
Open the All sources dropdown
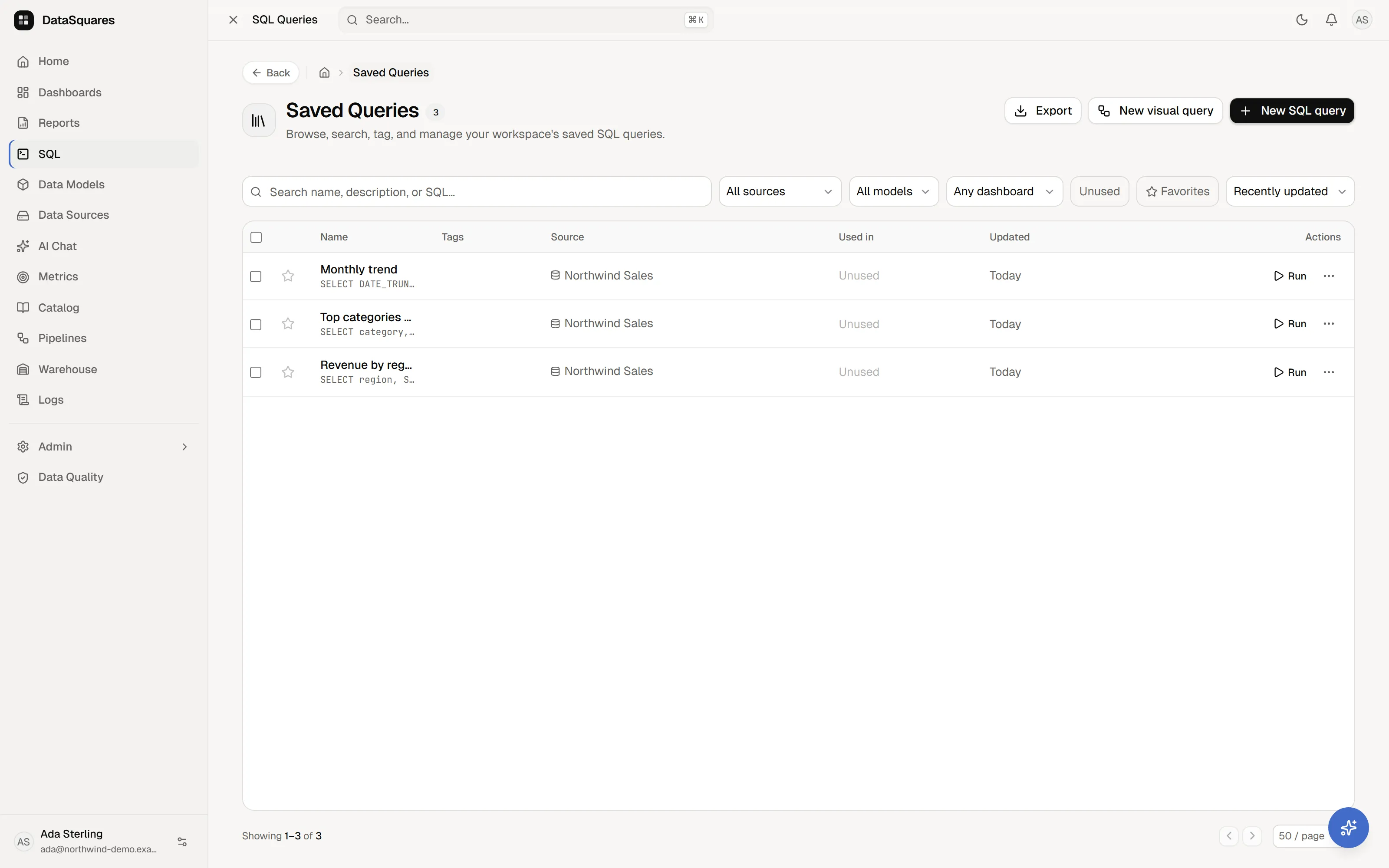[x=780, y=191]
